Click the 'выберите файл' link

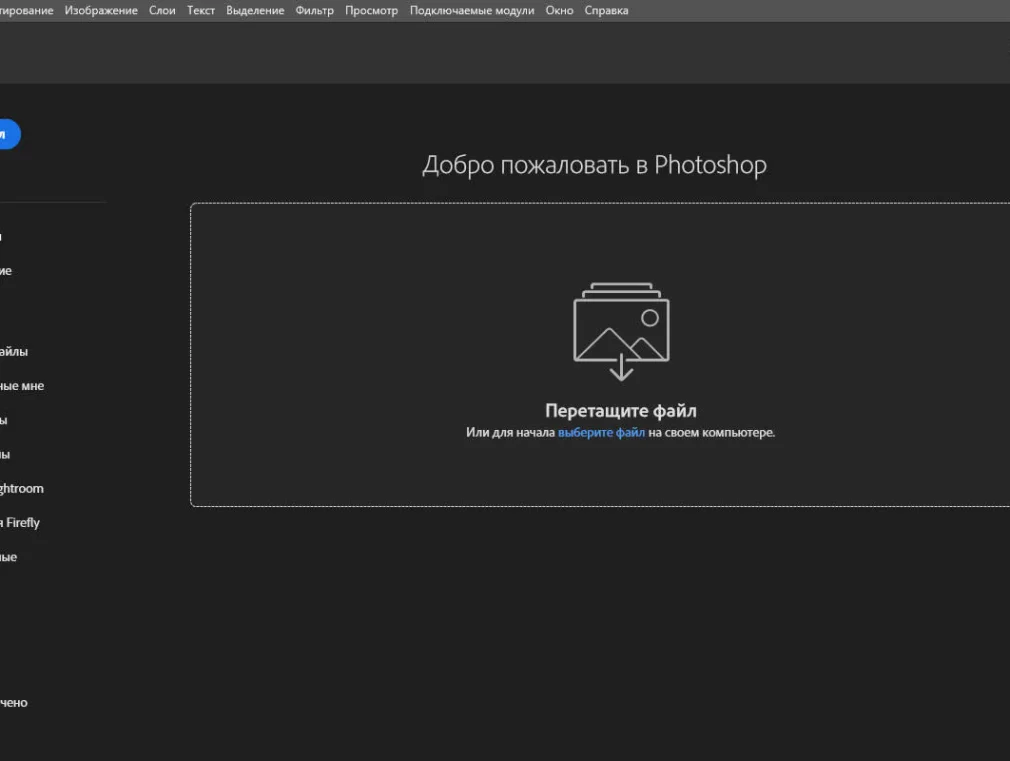pyautogui.click(x=601, y=433)
